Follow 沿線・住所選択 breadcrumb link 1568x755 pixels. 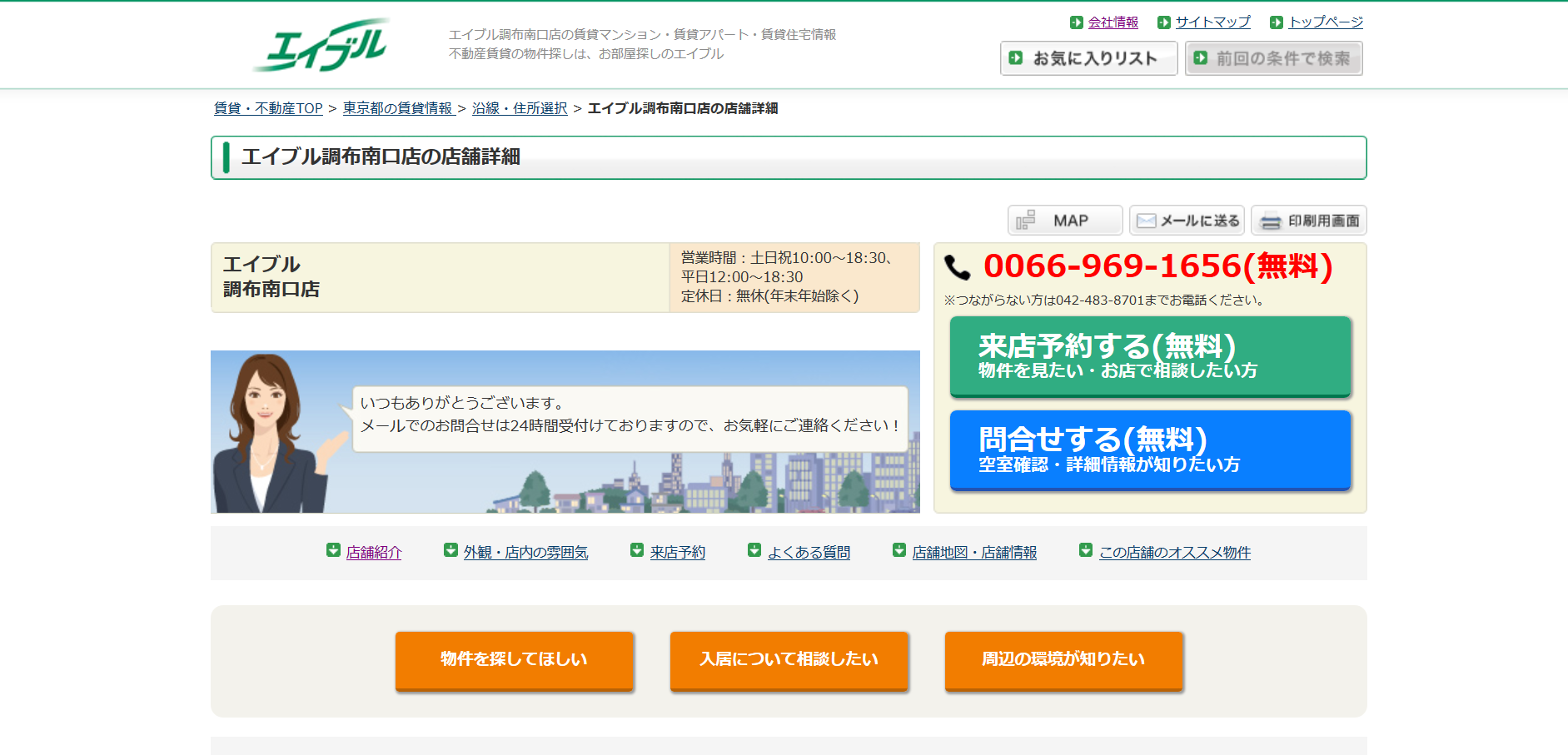(x=520, y=108)
